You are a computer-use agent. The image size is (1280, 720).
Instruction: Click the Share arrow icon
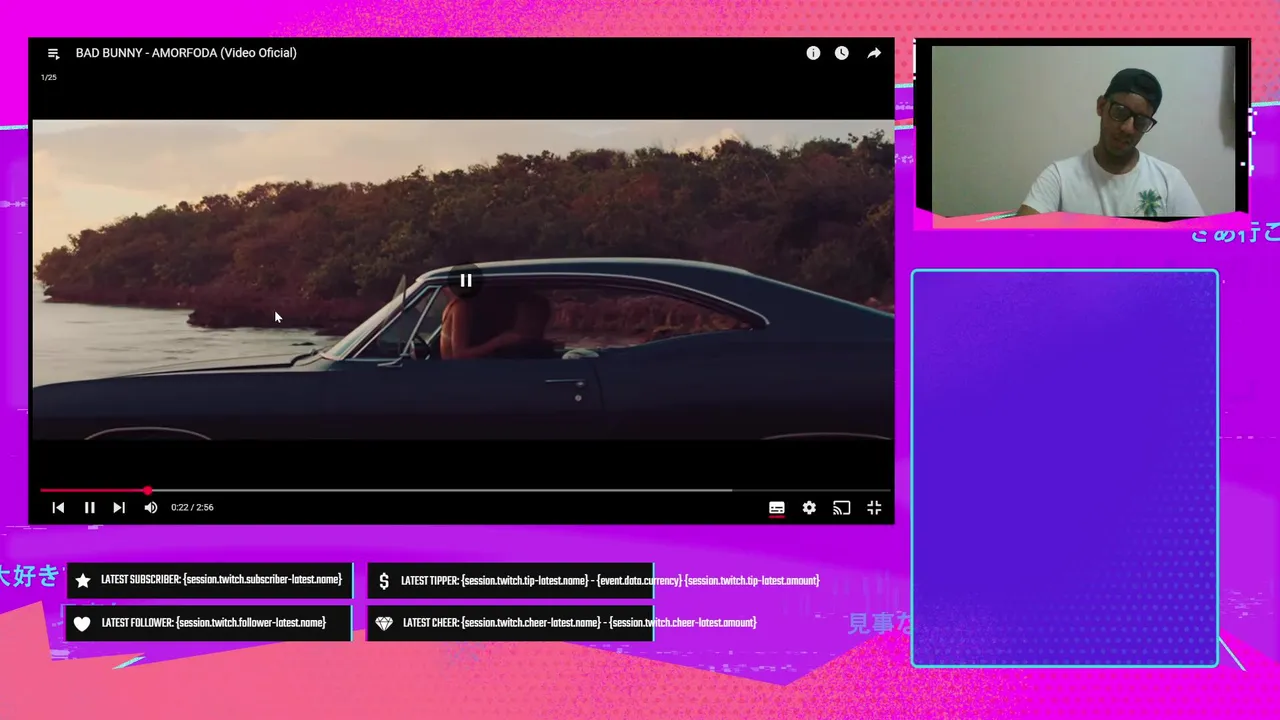pyautogui.click(x=874, y=53)
